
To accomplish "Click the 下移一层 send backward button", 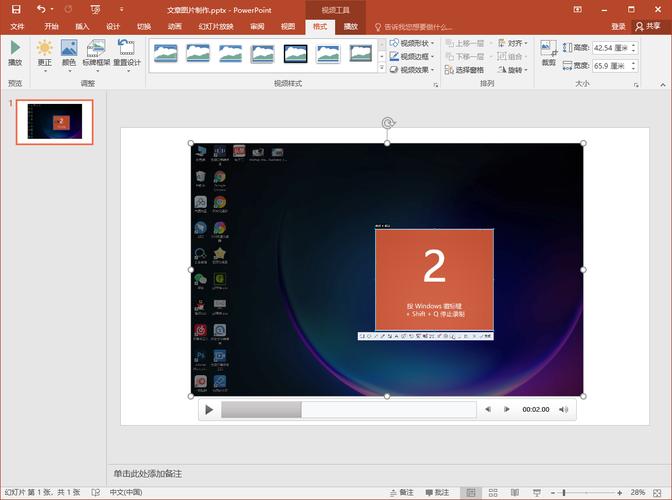I will (465, 57).
